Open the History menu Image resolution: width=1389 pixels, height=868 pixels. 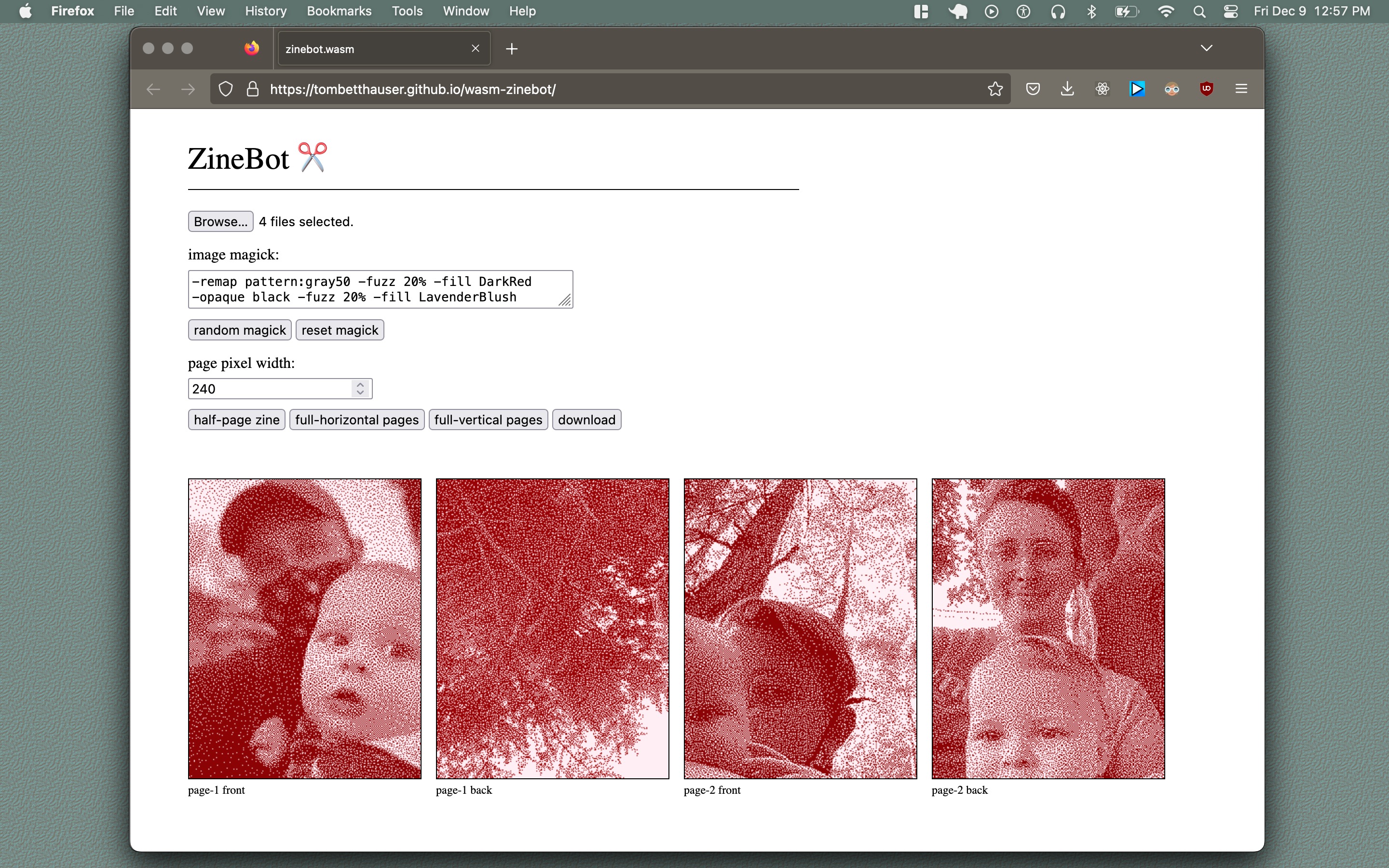pyautogui.click(x=265, y=12)
